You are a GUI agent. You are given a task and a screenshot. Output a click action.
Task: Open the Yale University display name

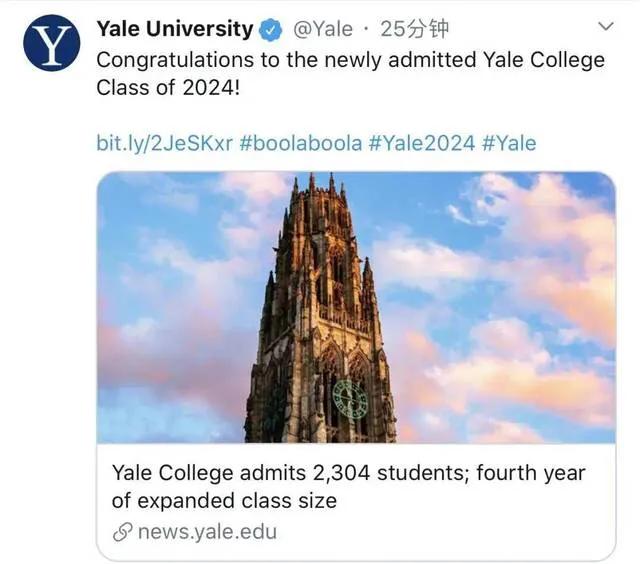[175, 29]
